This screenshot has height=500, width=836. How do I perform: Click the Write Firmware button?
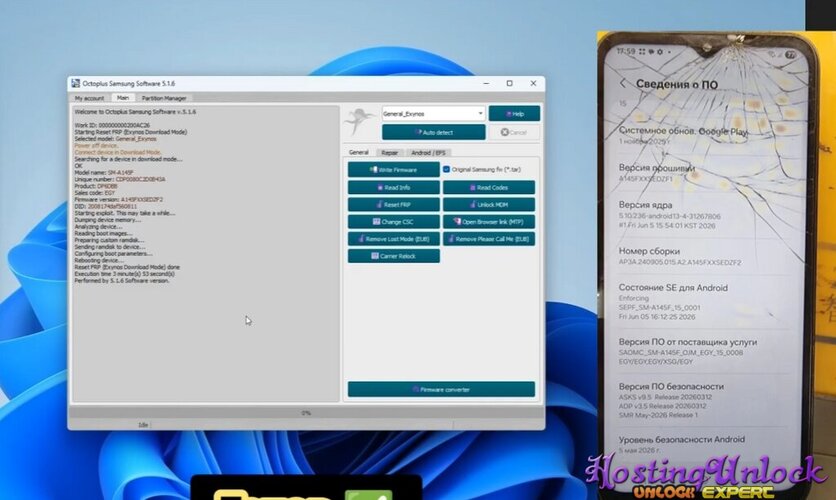(393, 170)
